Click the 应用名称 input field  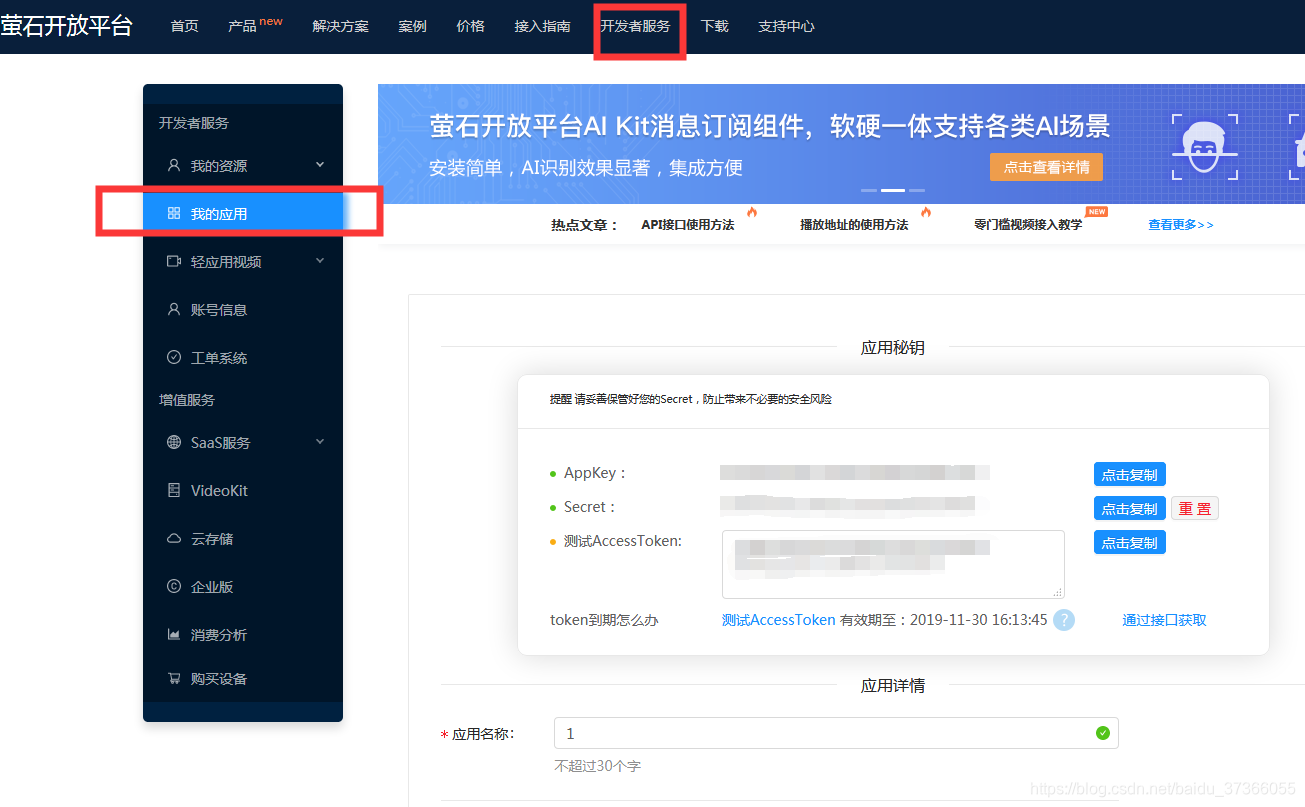click(836, 733)
